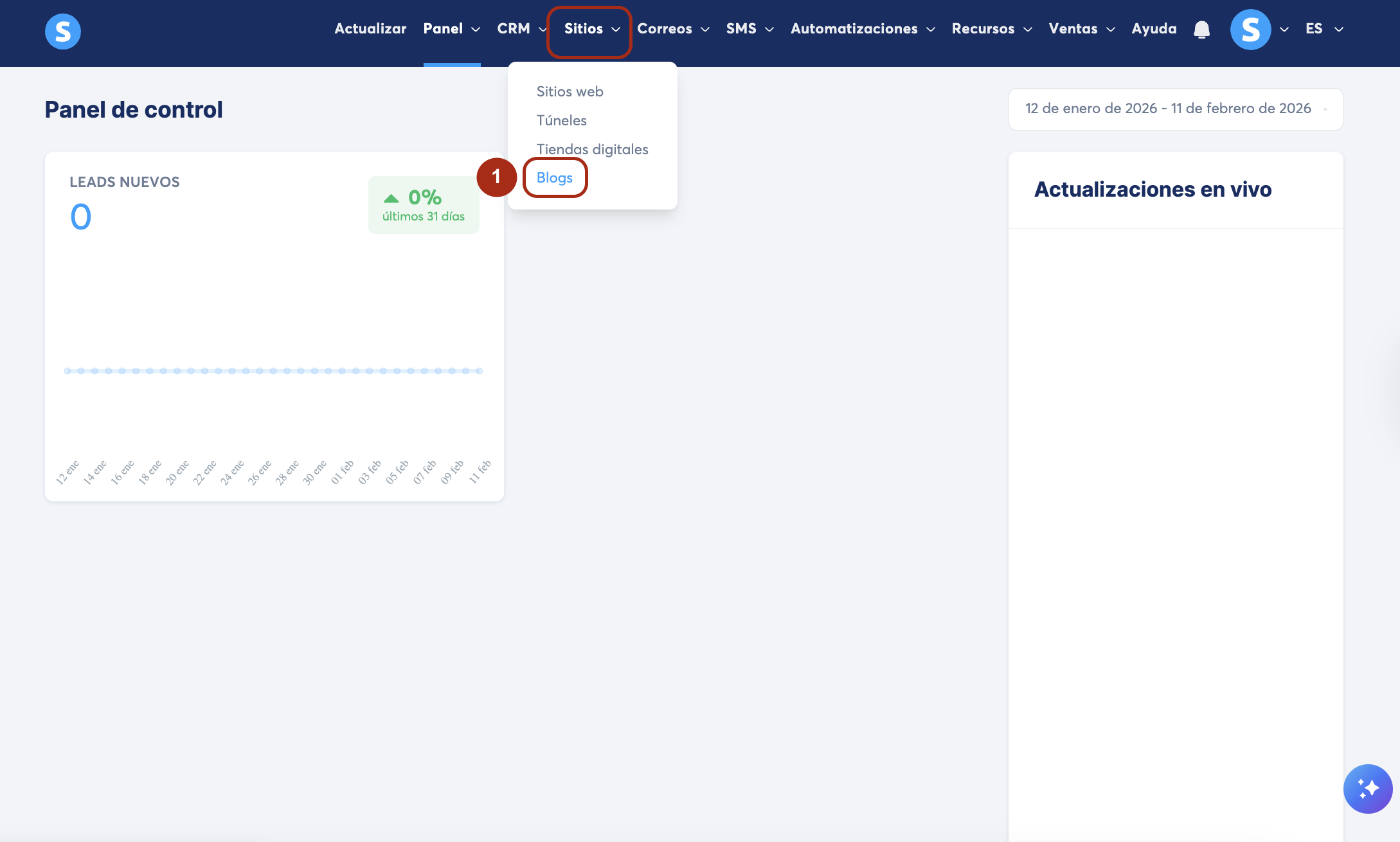Click the Actualizar link
This screenshot has height=842, width=1400.
coord(370,29)
